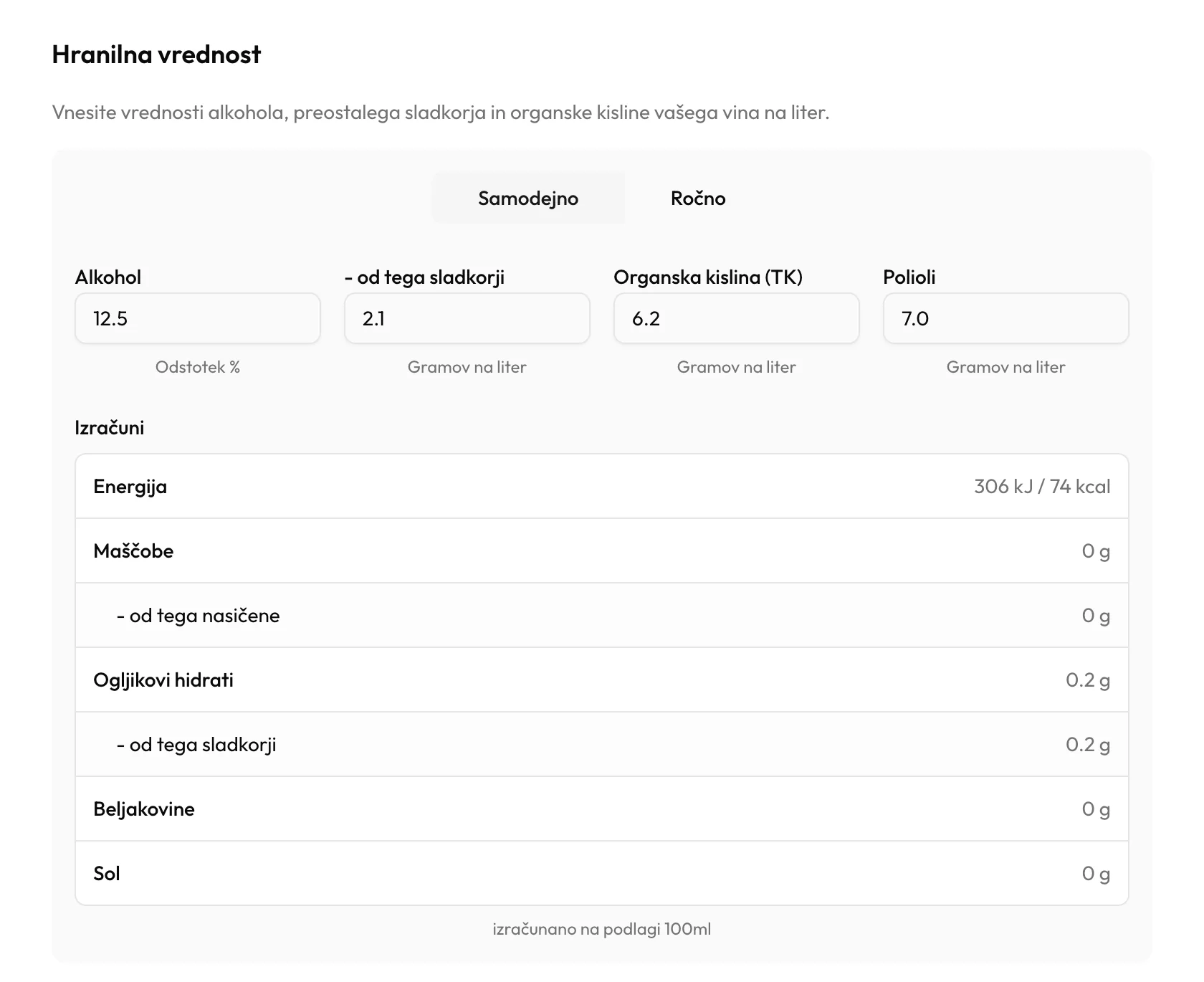Screen dimensions: 1204x982
Task: Click the '306 kJ / 74 kcal' value
Action: coord(1042,486)
